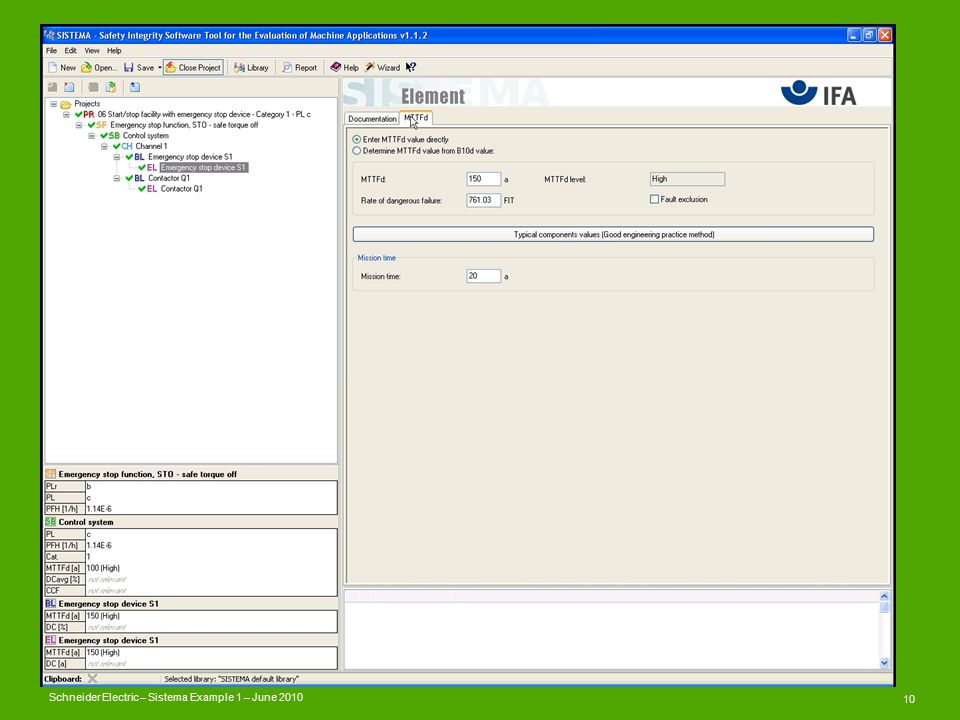Screen dimensions: 960x720
Task: Select Enter MTTFd value directly
Action: (357, 140)
